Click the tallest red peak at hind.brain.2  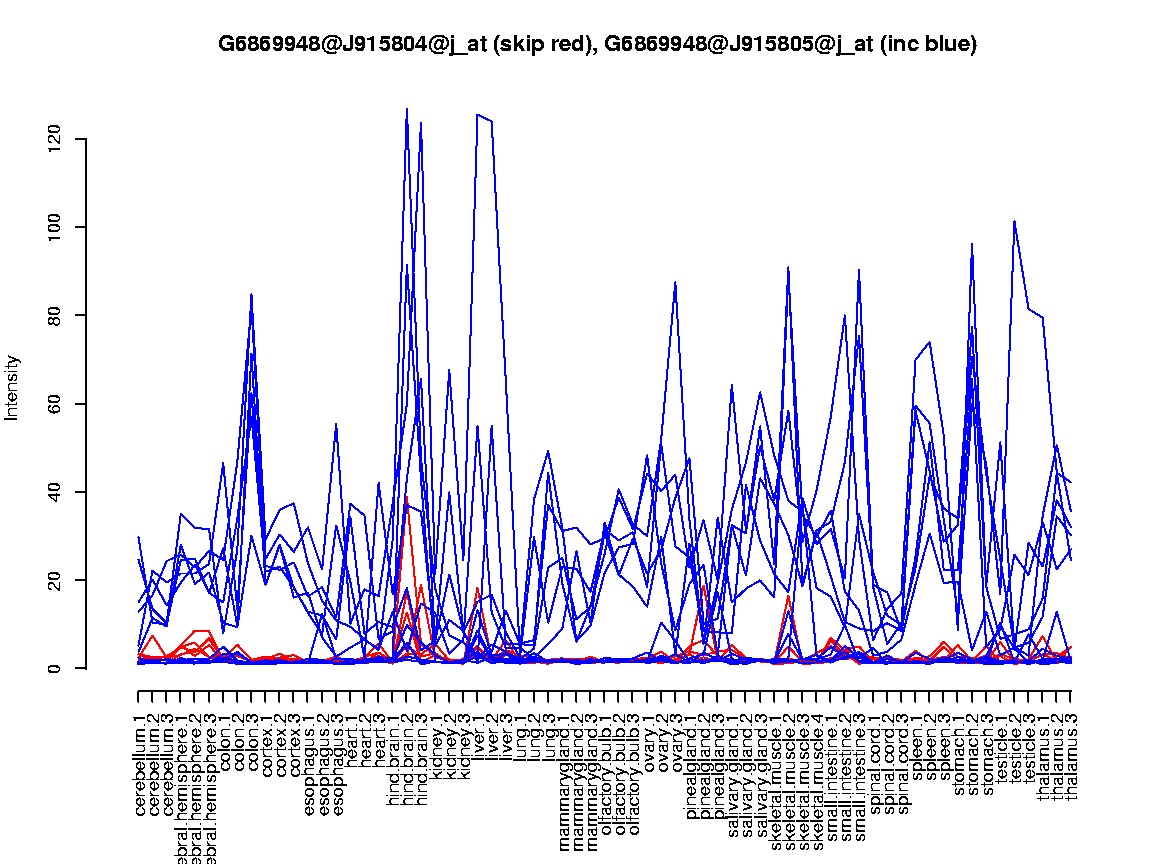pos(406,497)
